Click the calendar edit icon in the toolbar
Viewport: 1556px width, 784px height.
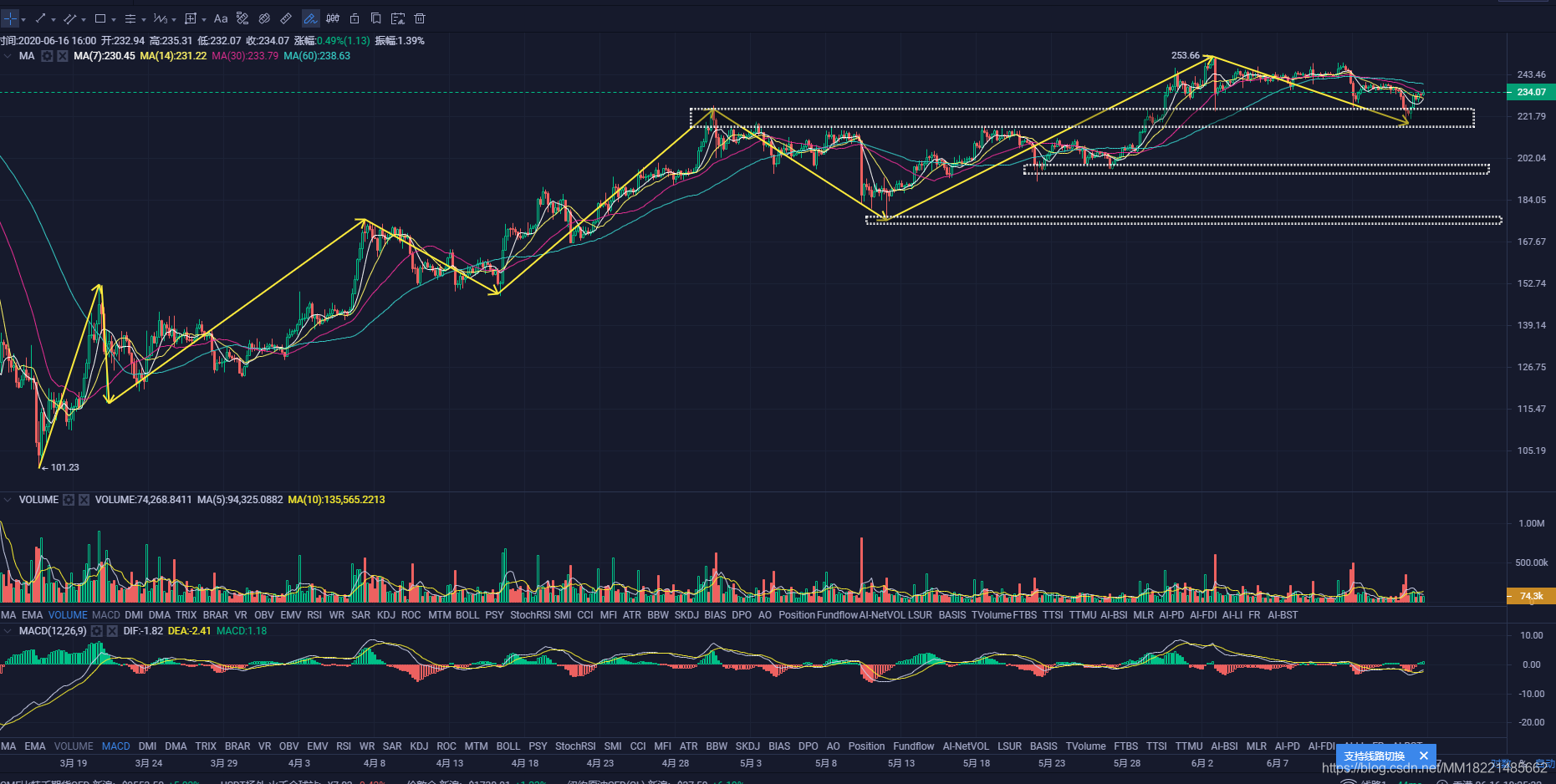pos(398,18)
